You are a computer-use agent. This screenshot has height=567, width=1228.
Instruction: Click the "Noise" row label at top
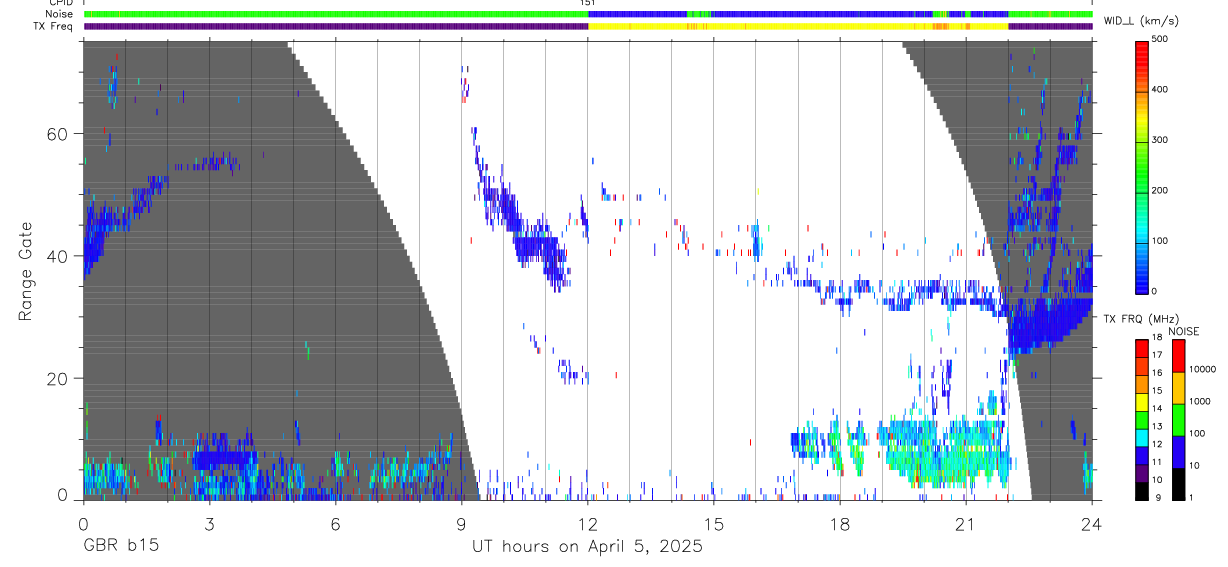point(59,14)
